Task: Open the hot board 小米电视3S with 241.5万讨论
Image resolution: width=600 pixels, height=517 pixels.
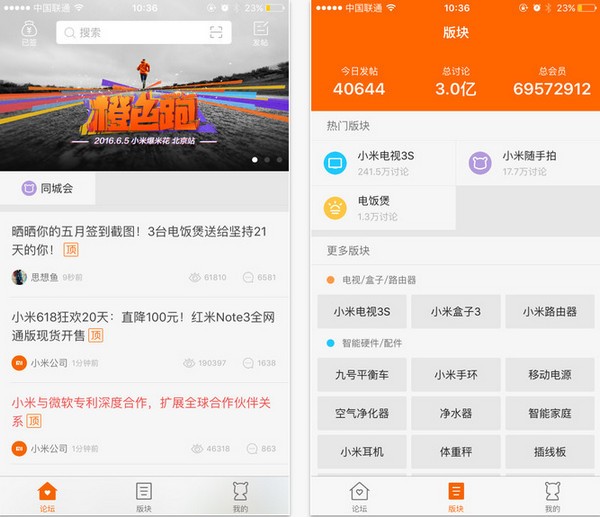Action: coord(383,163)
